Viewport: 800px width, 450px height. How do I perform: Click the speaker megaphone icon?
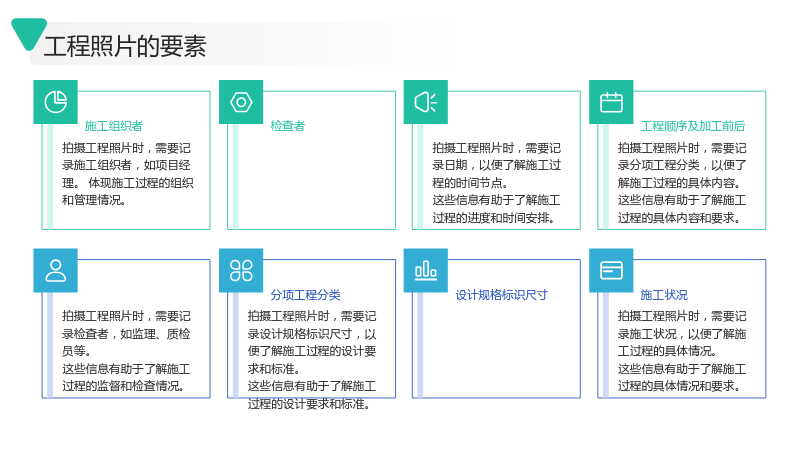pyautogui.click(x=426, y=102)
